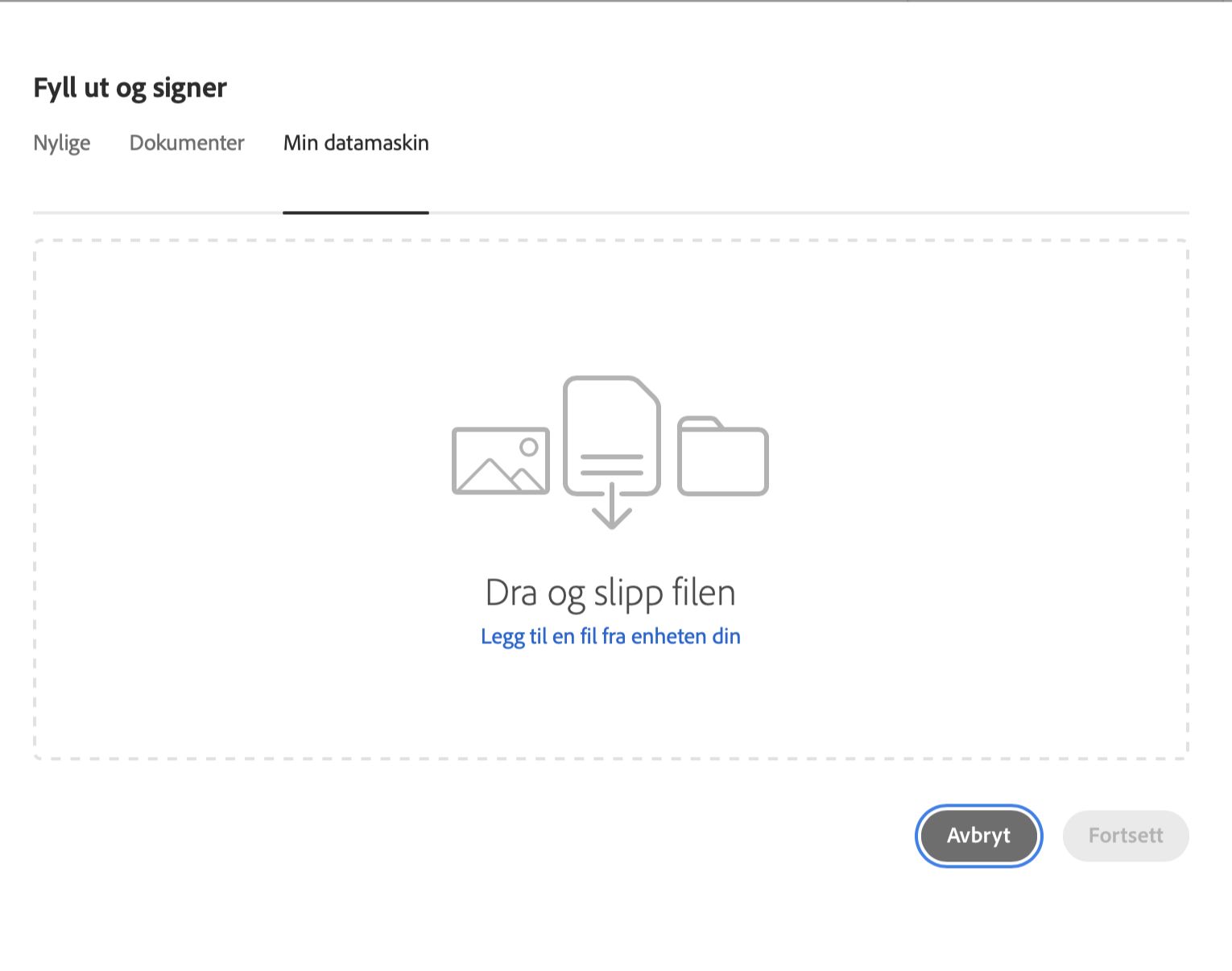This screenshot has width=1232, height=971.
Task: Switch to the Nylige tab
Action: click(62, 143)
